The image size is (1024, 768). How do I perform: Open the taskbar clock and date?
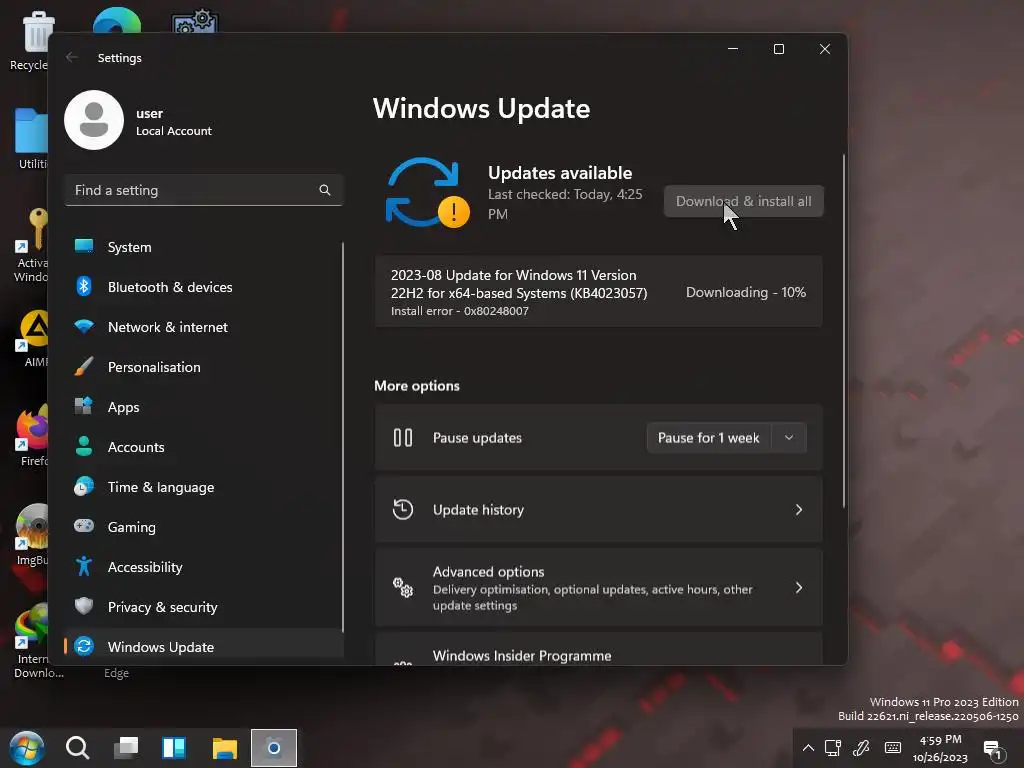(940, 748)
